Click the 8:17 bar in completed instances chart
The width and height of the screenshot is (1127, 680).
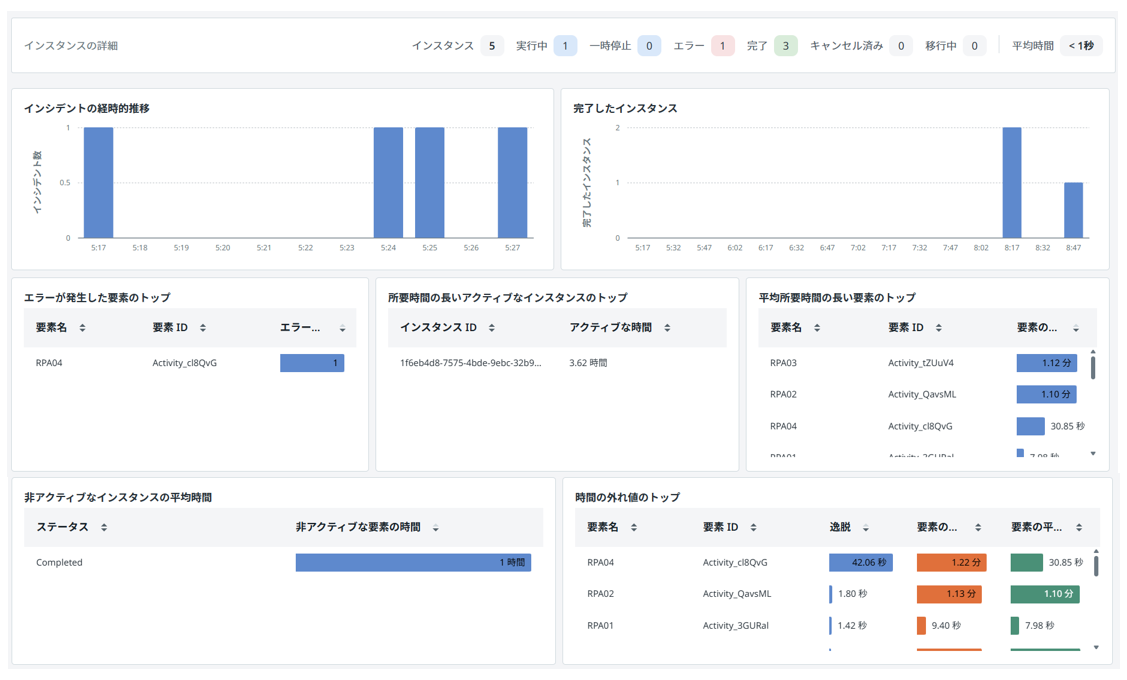1011,183
